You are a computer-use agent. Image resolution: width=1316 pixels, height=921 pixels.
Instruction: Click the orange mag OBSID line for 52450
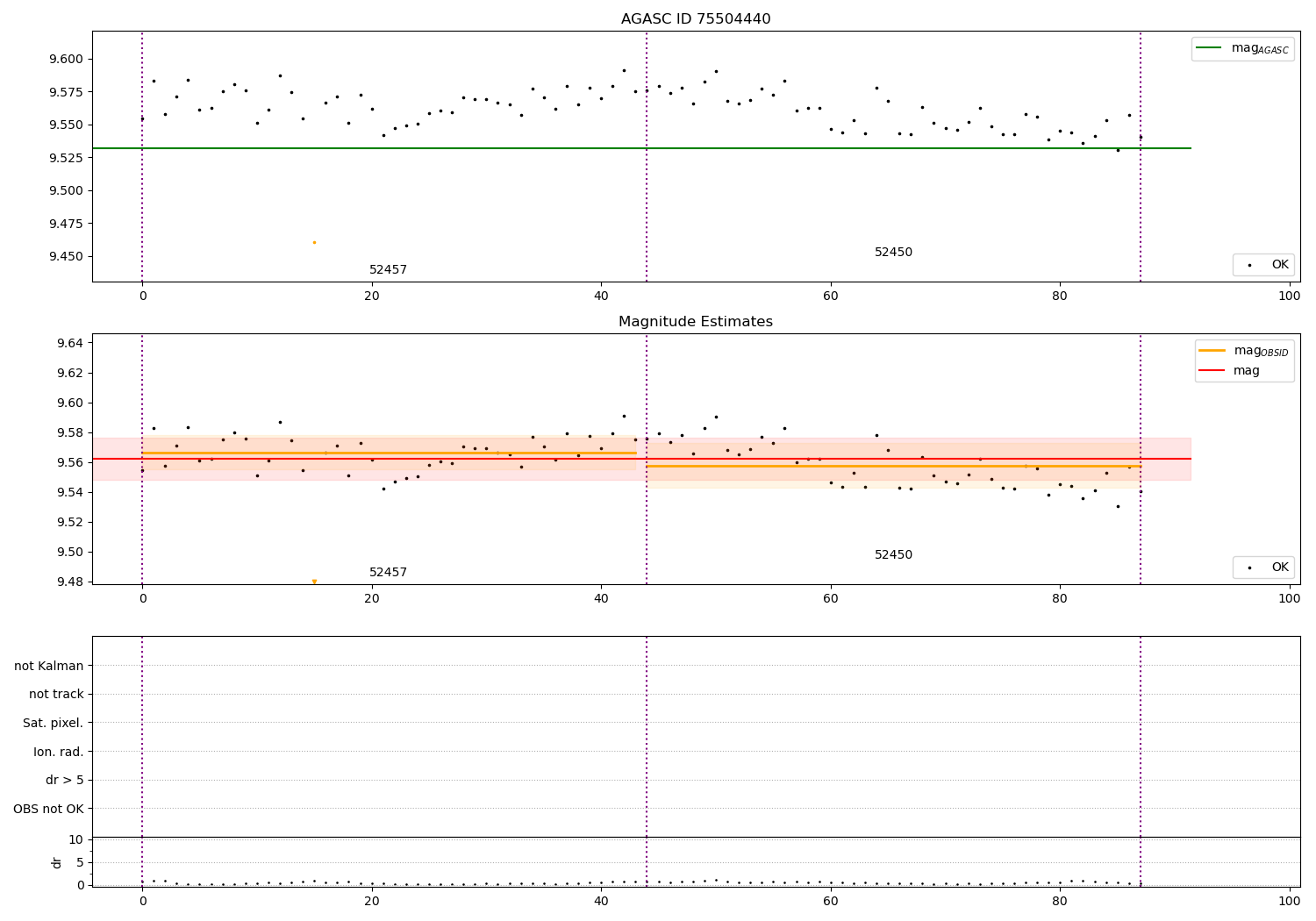[893, 466]
